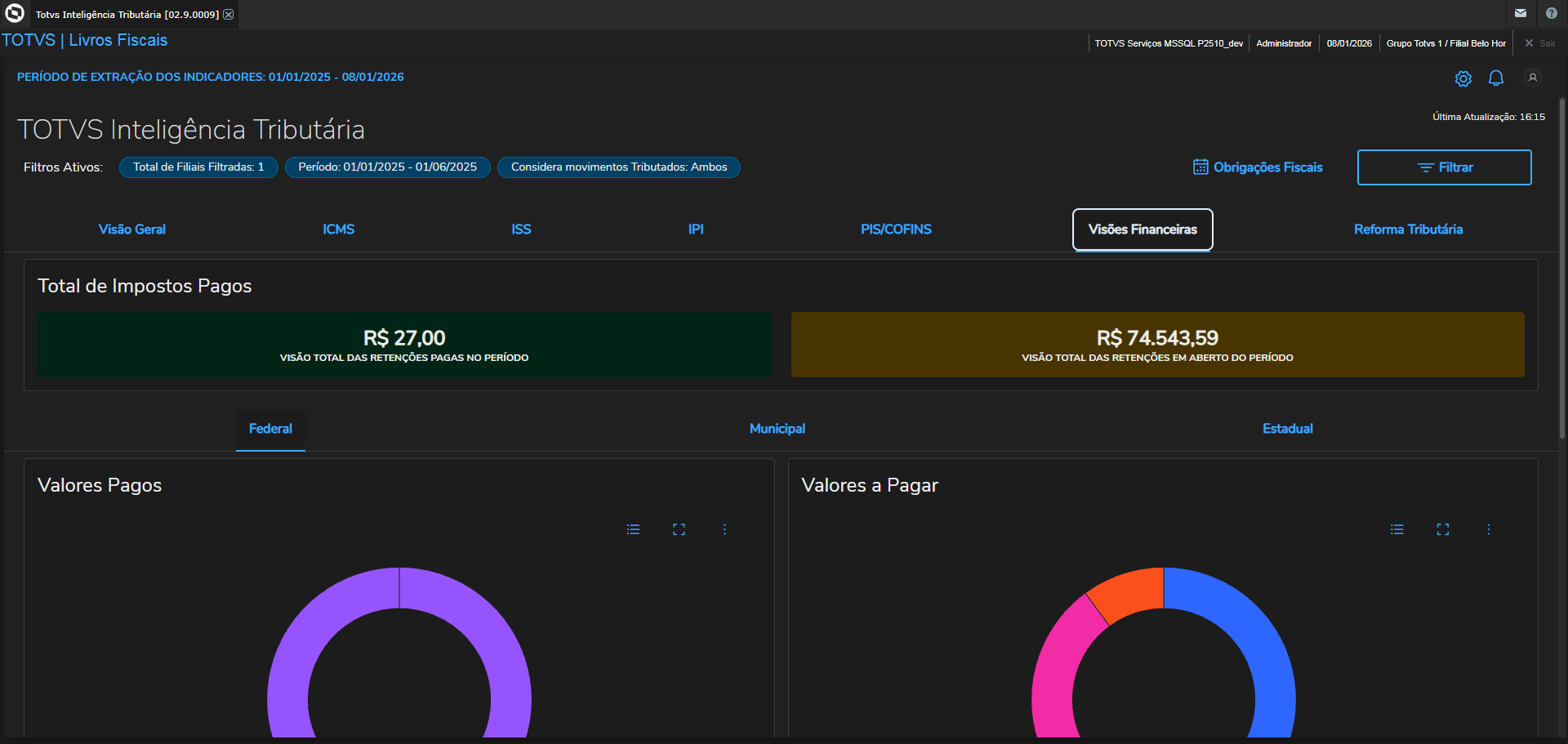Open more options for Valores a Pagar chart
Screen dimensions: 1568x744
(1489, 529)
